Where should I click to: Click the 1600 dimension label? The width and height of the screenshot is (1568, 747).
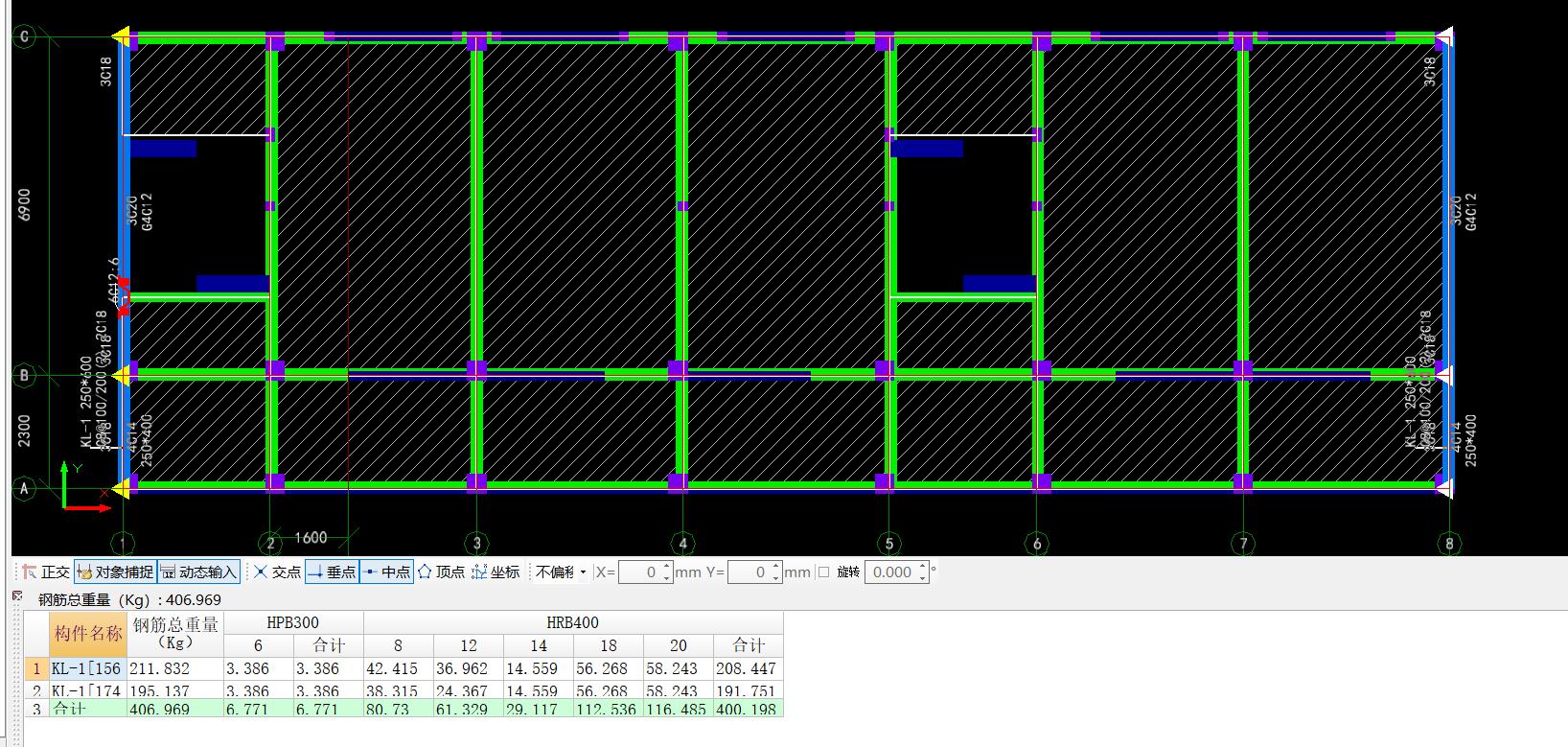(311, 537)
